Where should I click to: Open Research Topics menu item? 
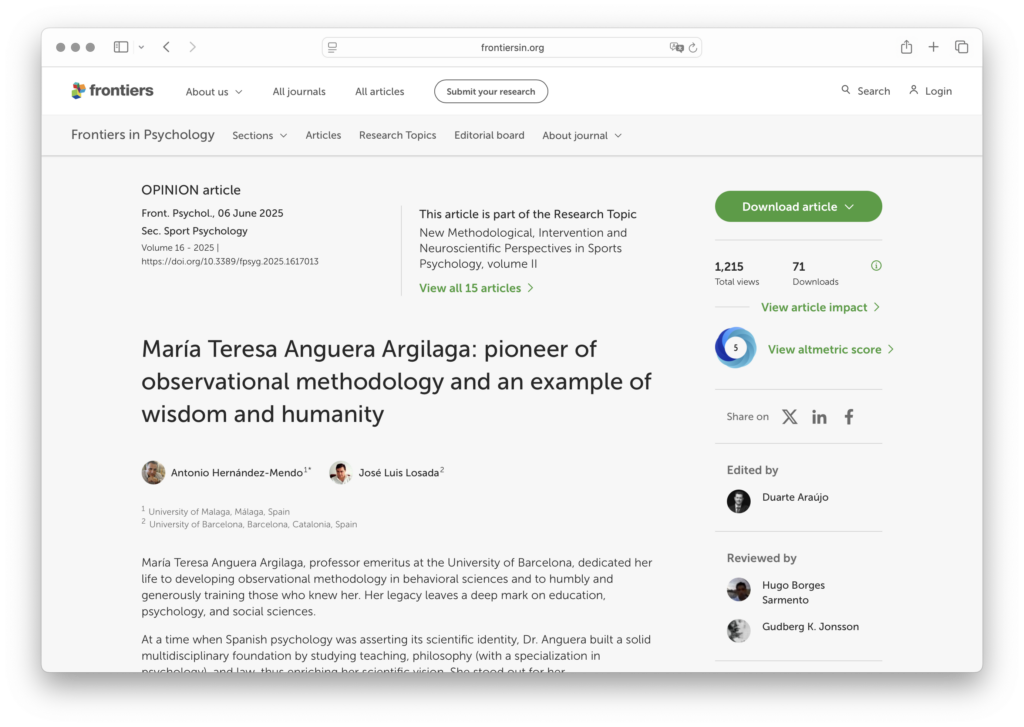tap(397, 136)
